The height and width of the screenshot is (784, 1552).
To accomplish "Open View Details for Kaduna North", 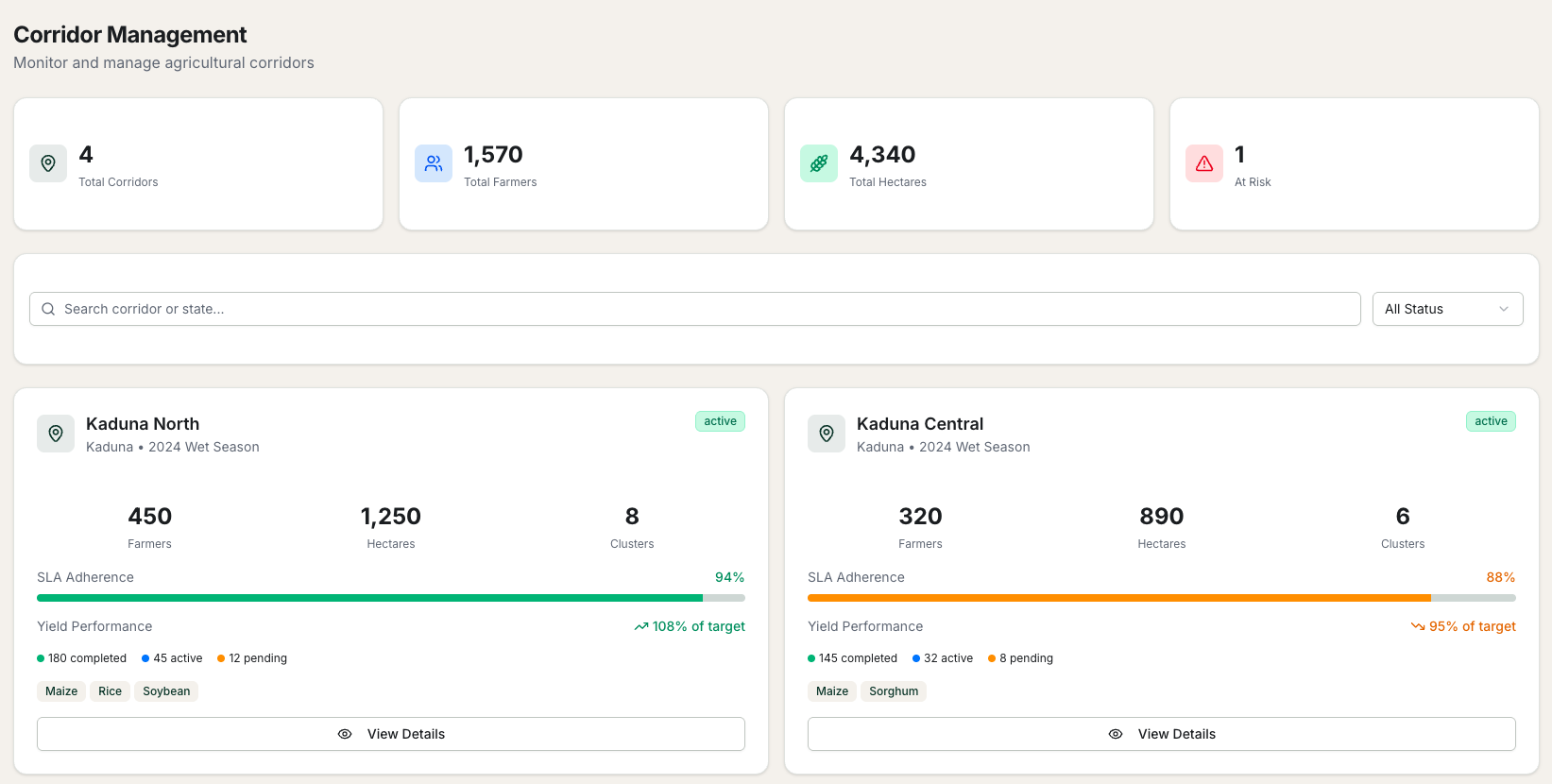I will click(391, 734).
